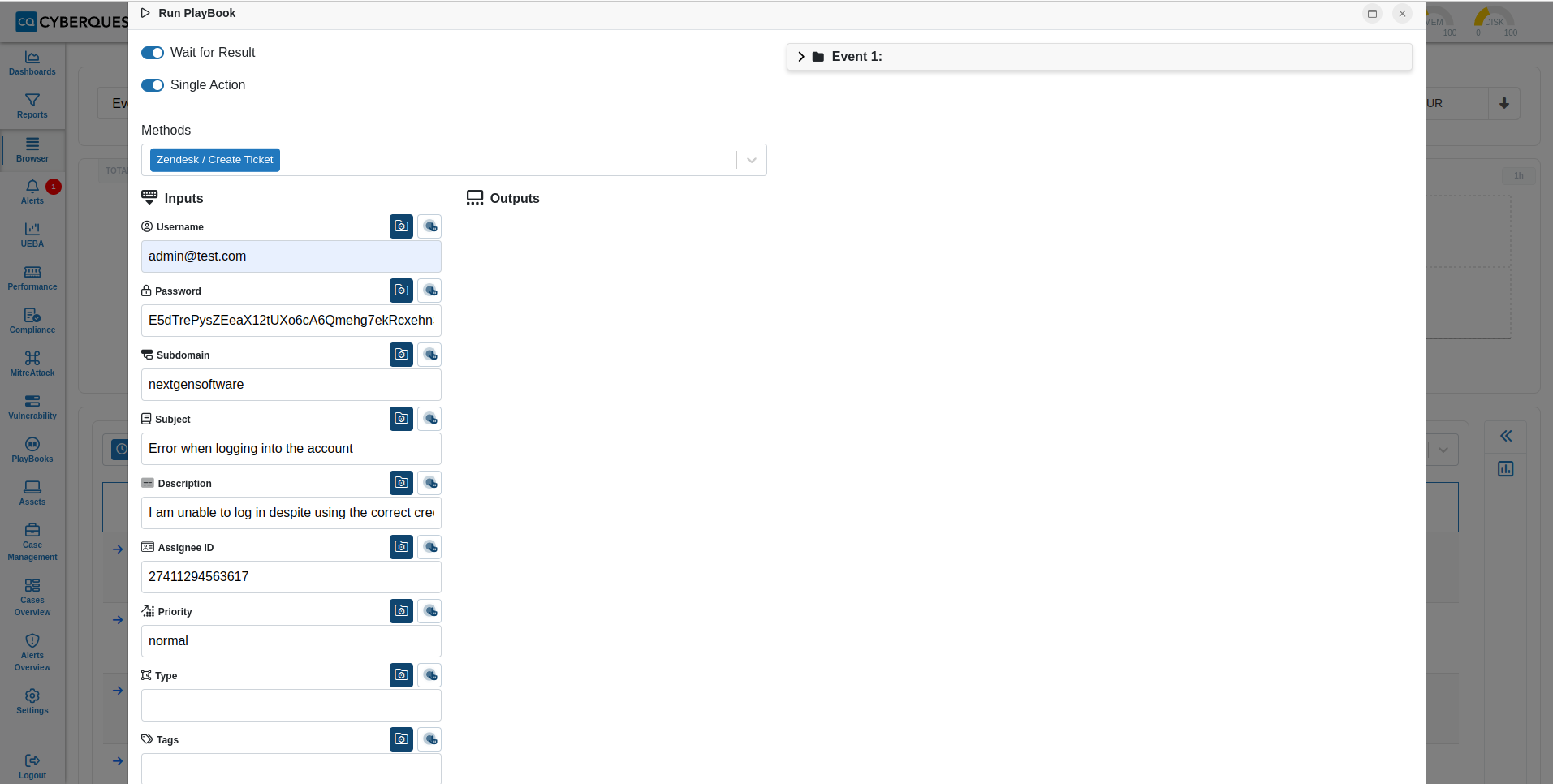1553x784 pixels.
Task: Click the camera icon beside Tags
Action: coord(401,739)
